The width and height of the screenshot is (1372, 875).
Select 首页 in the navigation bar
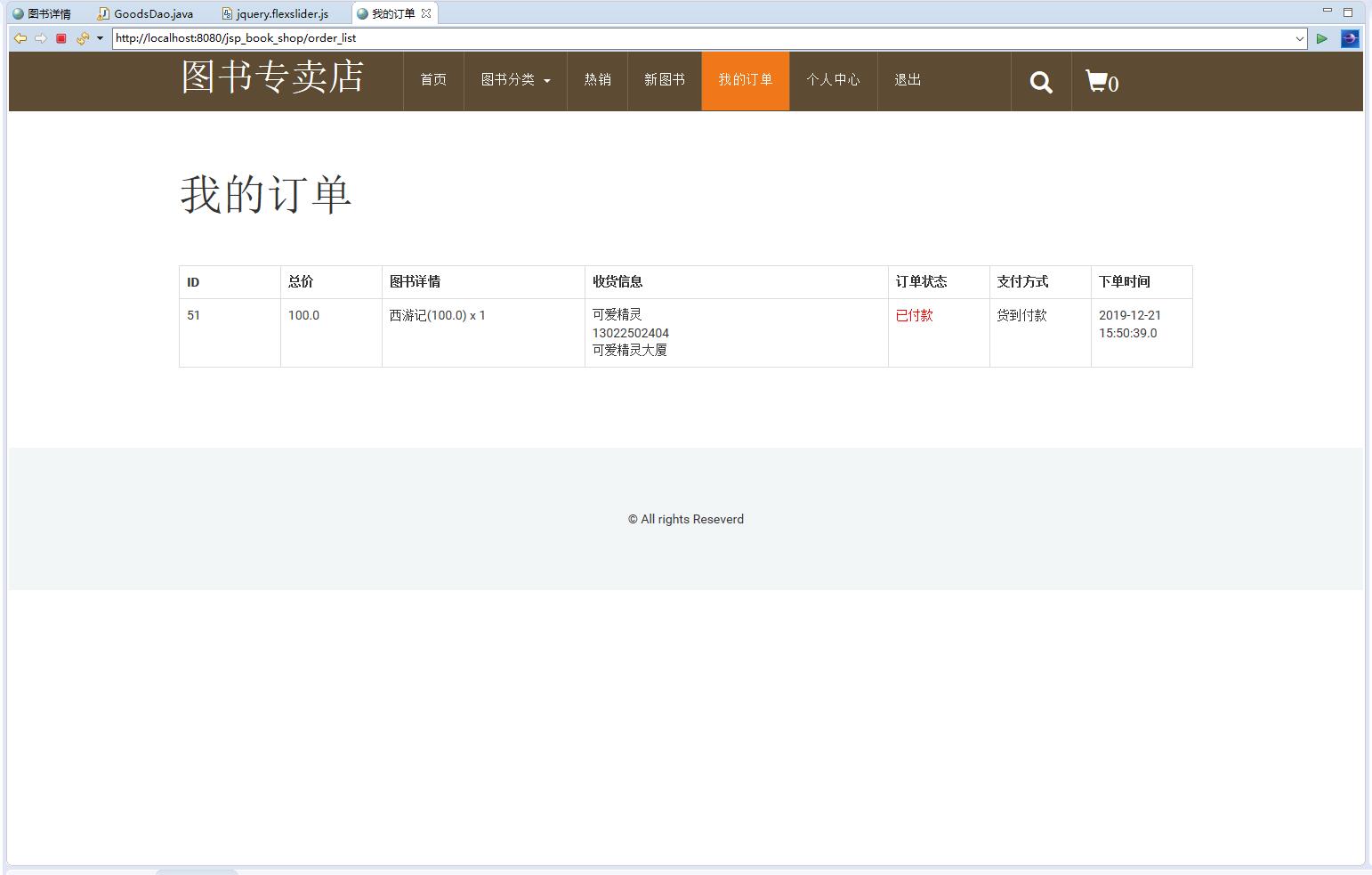pos(433,80)
